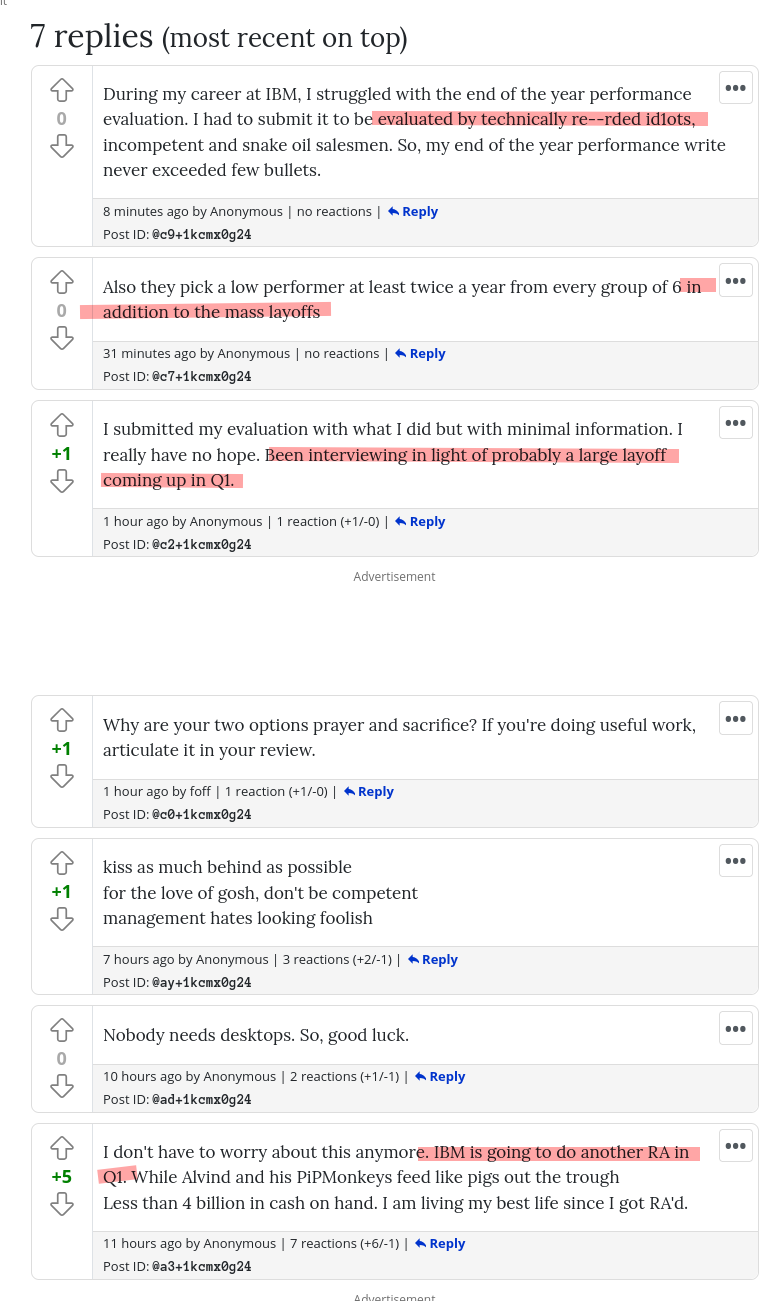Image resolution: width=772 pixels, height=1301 pixels.
Task: Reply to the post from 11 hours ago
Action: coord(440,1244)
